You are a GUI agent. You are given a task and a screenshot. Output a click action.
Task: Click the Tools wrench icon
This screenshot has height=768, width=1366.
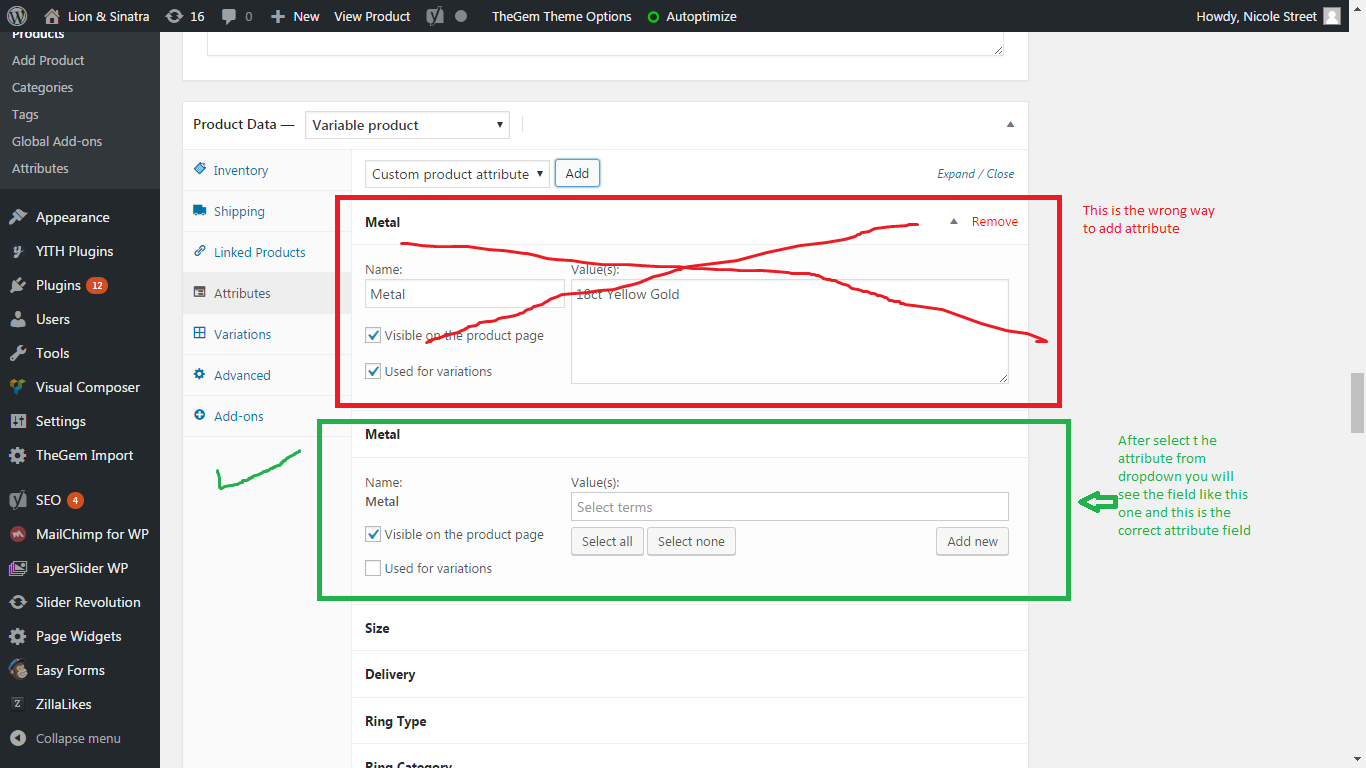18,353
